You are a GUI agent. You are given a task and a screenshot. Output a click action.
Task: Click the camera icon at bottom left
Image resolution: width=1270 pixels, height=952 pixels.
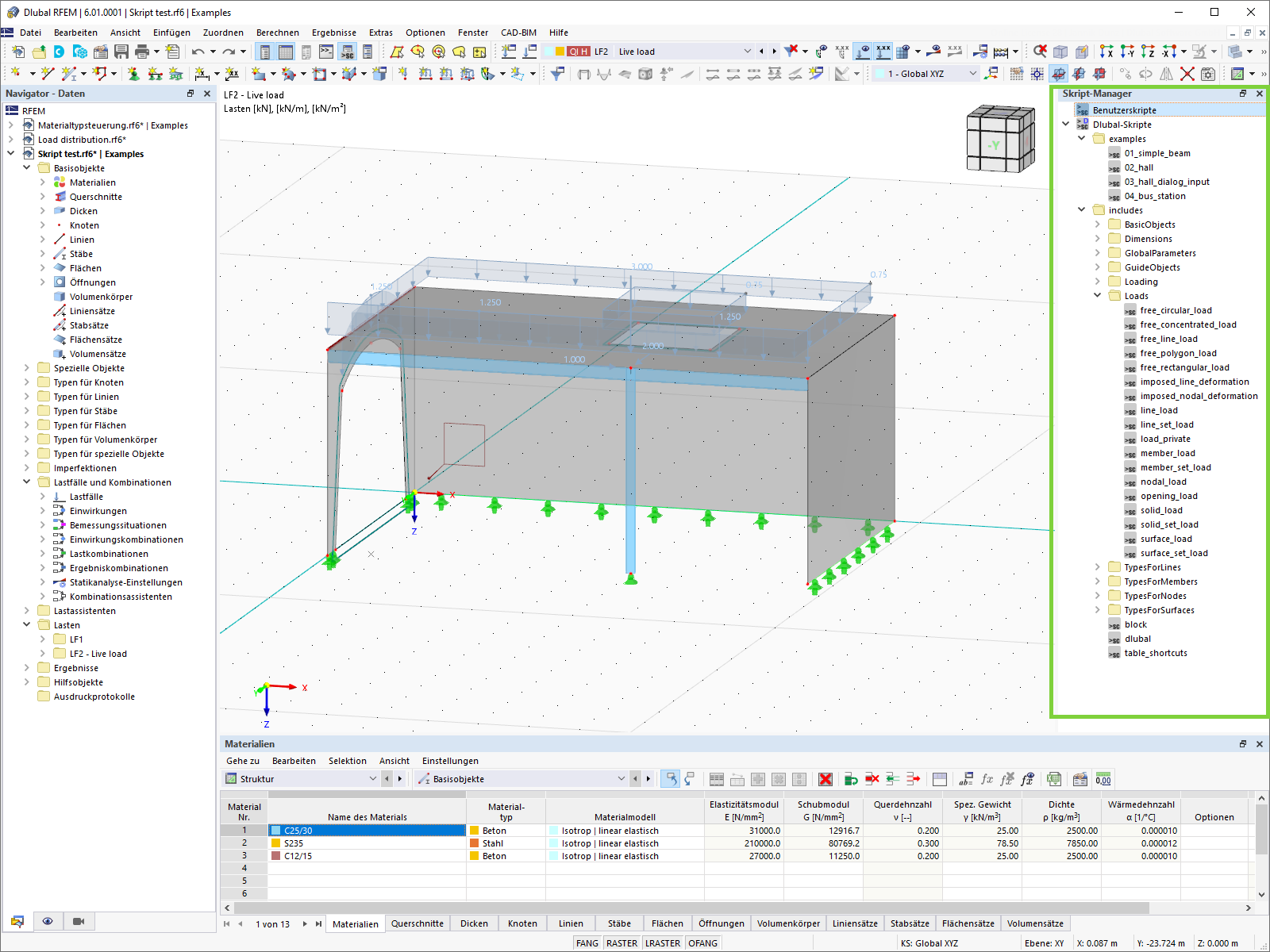click(79, 921)
